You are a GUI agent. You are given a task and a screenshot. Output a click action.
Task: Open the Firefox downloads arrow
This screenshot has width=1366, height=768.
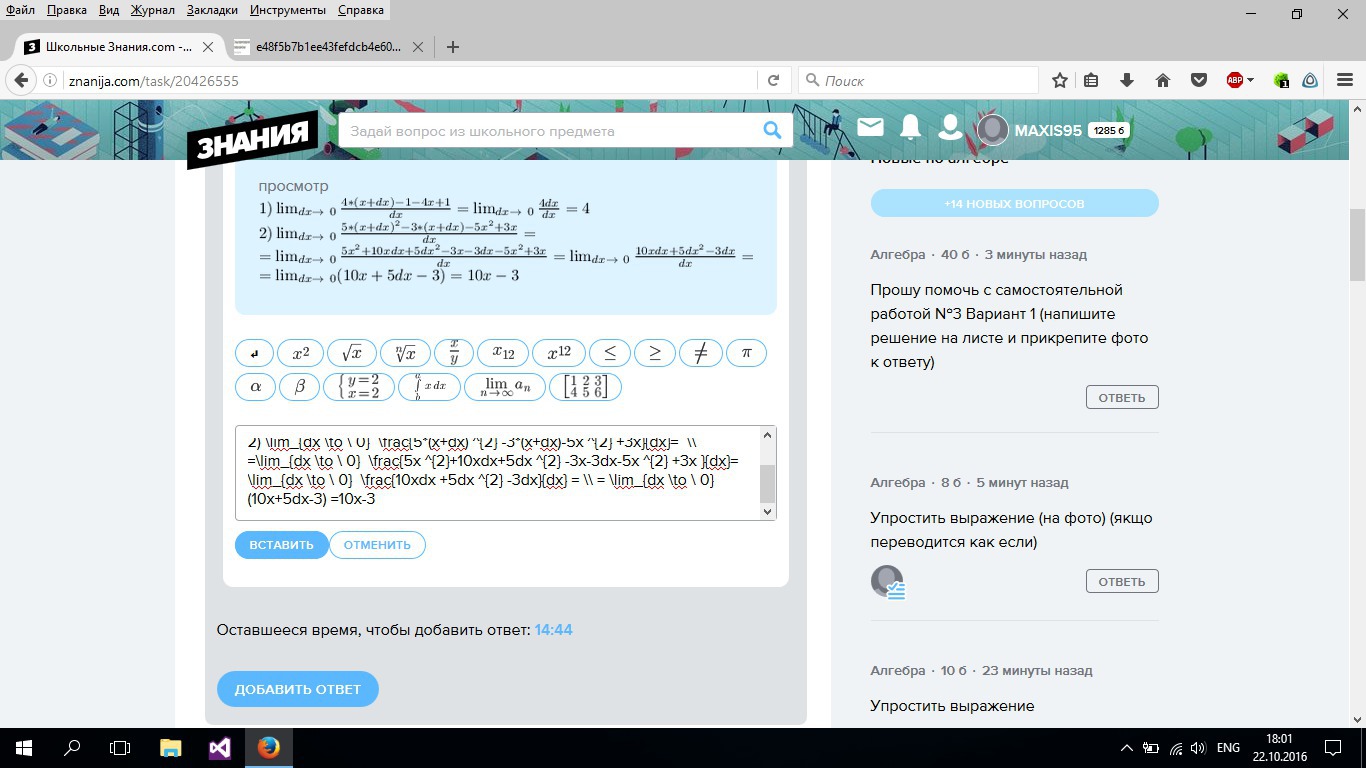click(x=1127, y=80)
